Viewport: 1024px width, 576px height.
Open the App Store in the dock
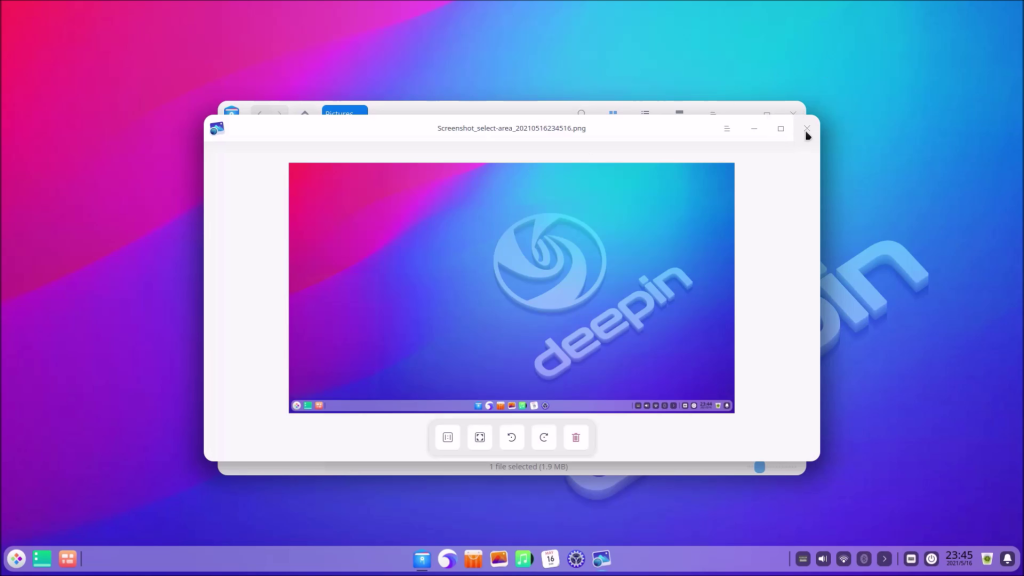pos(474,559)
